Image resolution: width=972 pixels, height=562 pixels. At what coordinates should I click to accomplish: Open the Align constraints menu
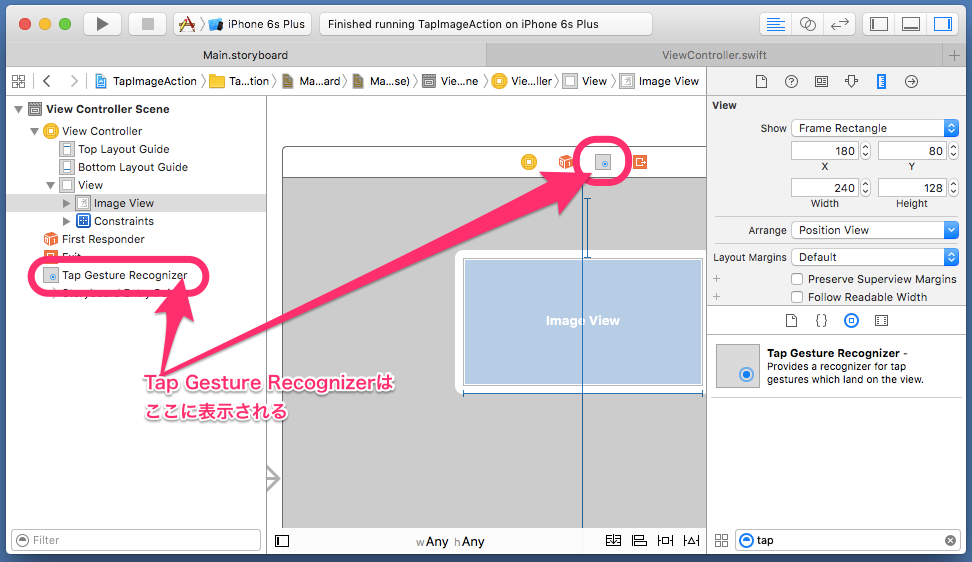pos(639,540)
